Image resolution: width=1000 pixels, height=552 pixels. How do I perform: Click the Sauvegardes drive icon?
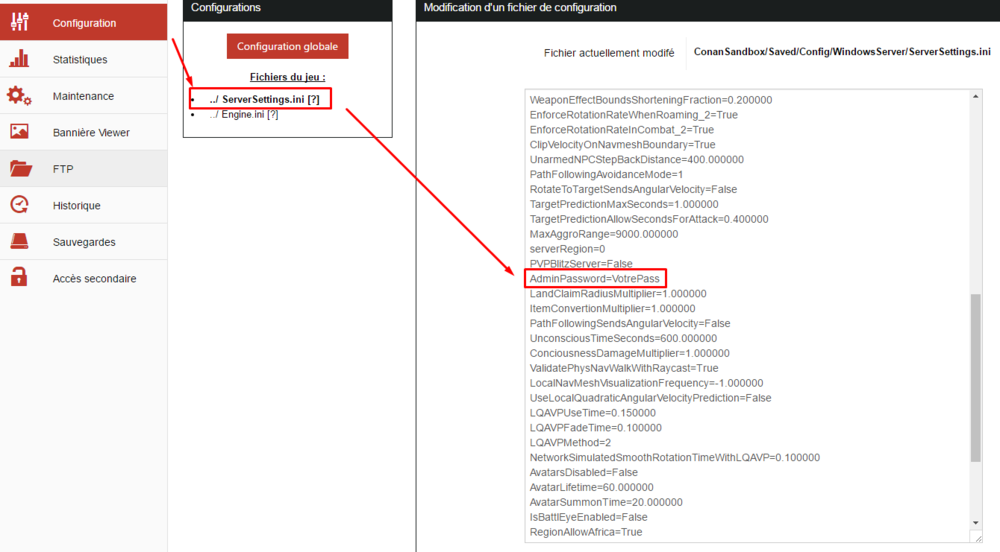pyautogui.click(x=20, y=242)
